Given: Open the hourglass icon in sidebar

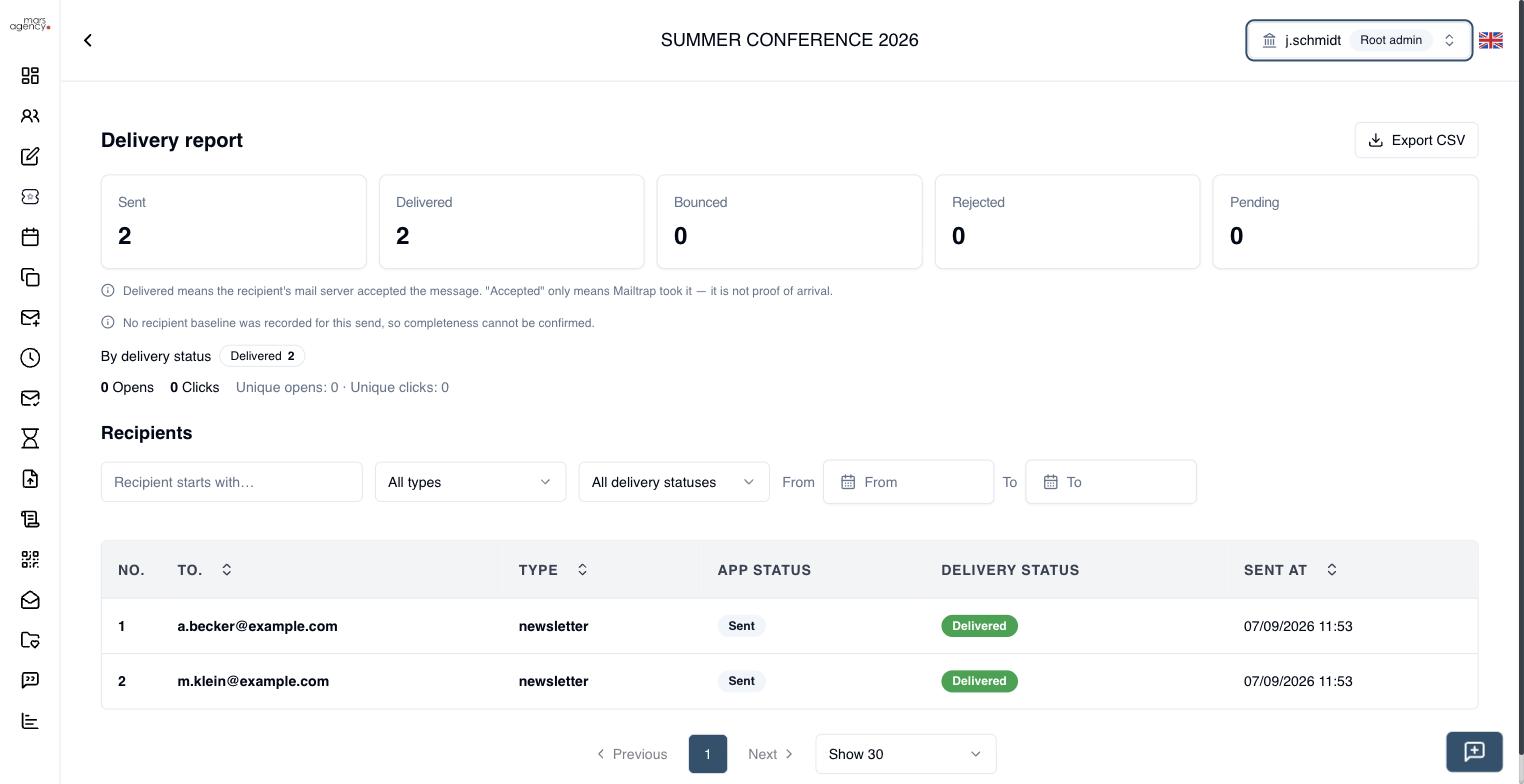Looking at the screenshot, I should pyautogui.click(x=30, y=438).
